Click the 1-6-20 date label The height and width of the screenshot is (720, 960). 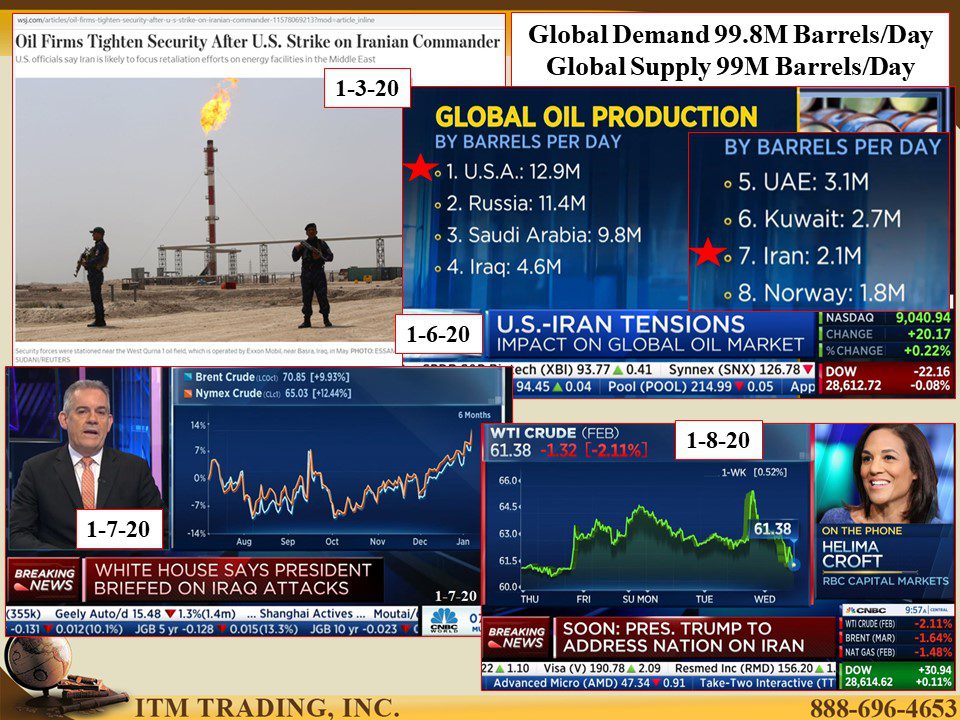438,334
